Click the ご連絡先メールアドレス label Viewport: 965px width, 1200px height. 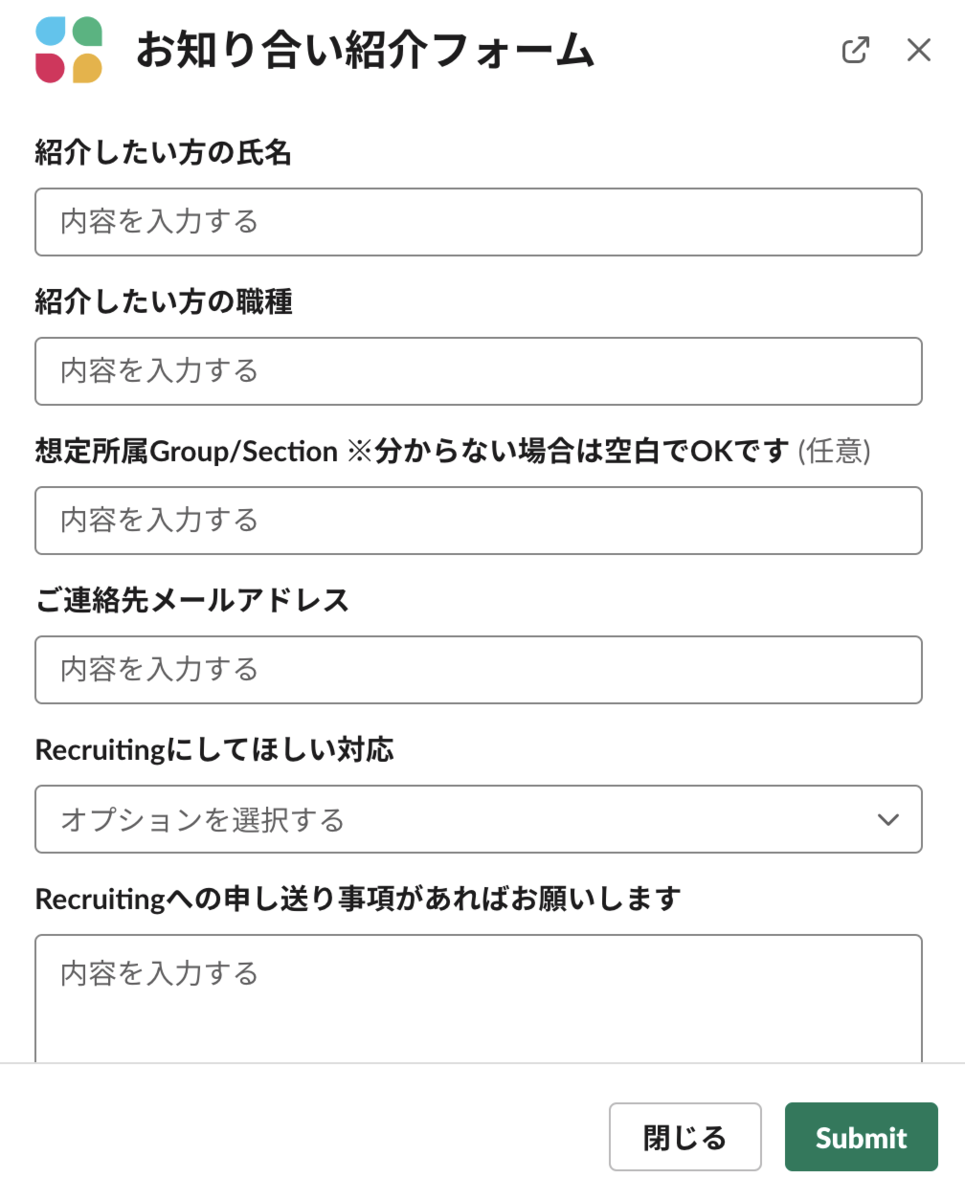192,600
